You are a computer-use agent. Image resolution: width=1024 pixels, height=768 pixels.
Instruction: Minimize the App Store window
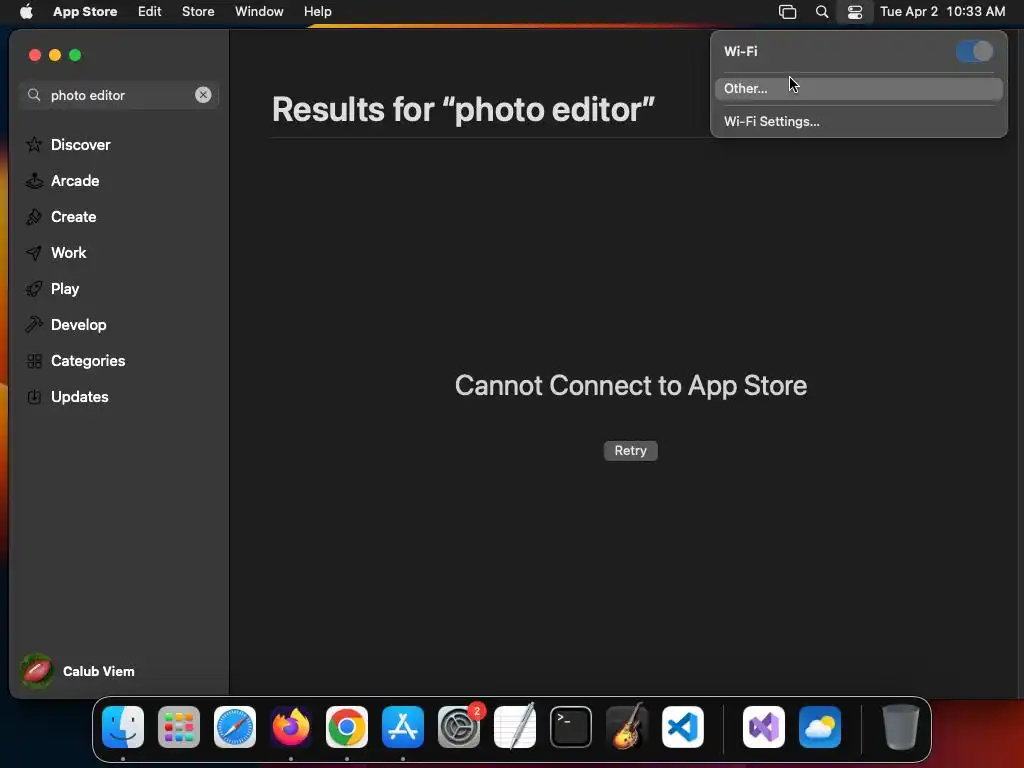pos(55,56)
